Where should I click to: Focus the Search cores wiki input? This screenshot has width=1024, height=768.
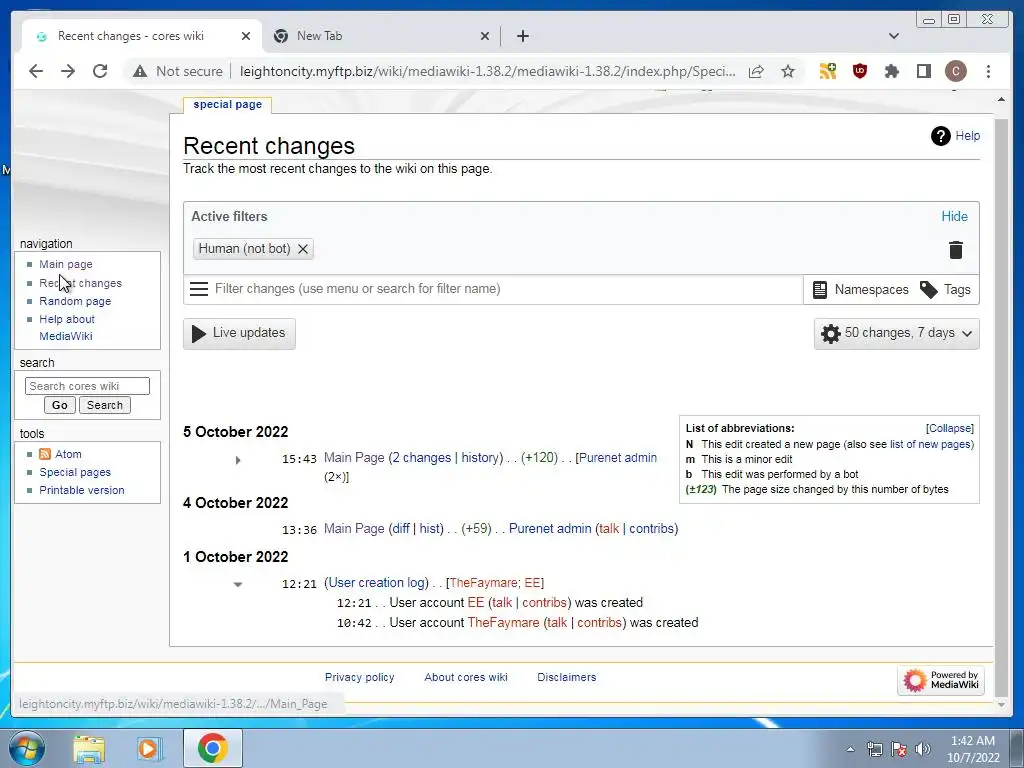pos(87,386)
